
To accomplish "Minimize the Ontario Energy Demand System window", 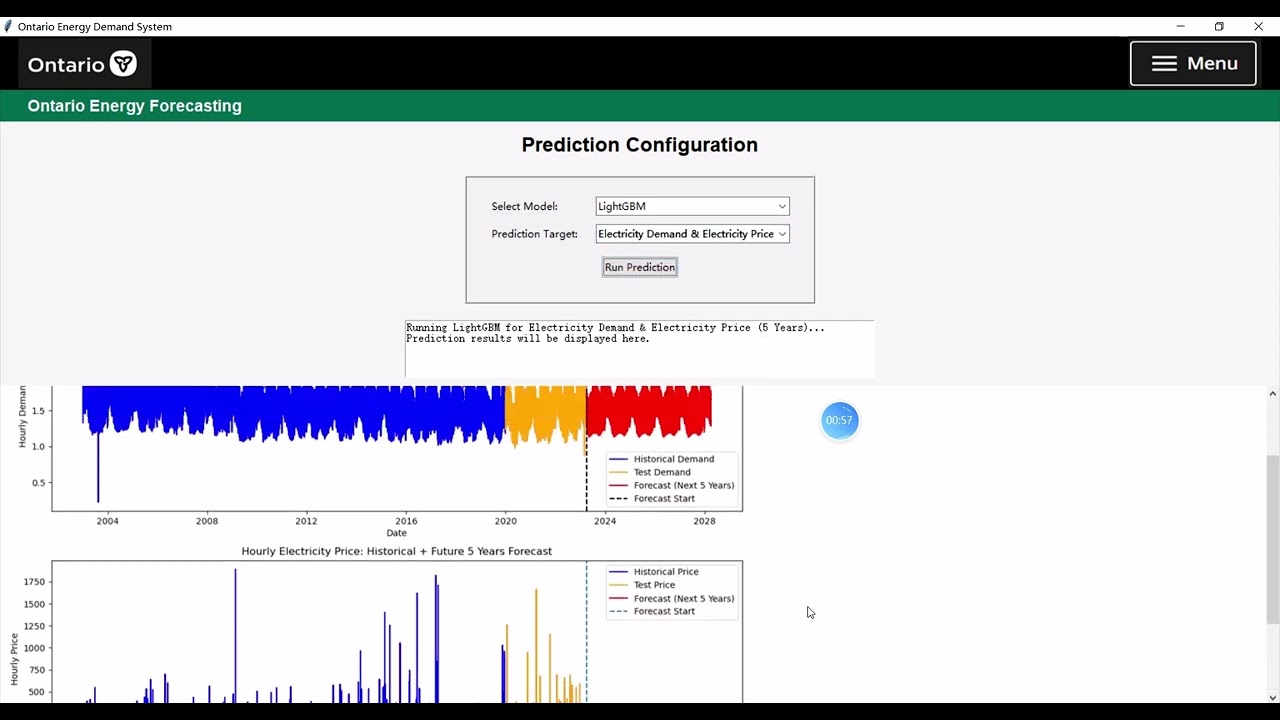I will coord(1181,27).
